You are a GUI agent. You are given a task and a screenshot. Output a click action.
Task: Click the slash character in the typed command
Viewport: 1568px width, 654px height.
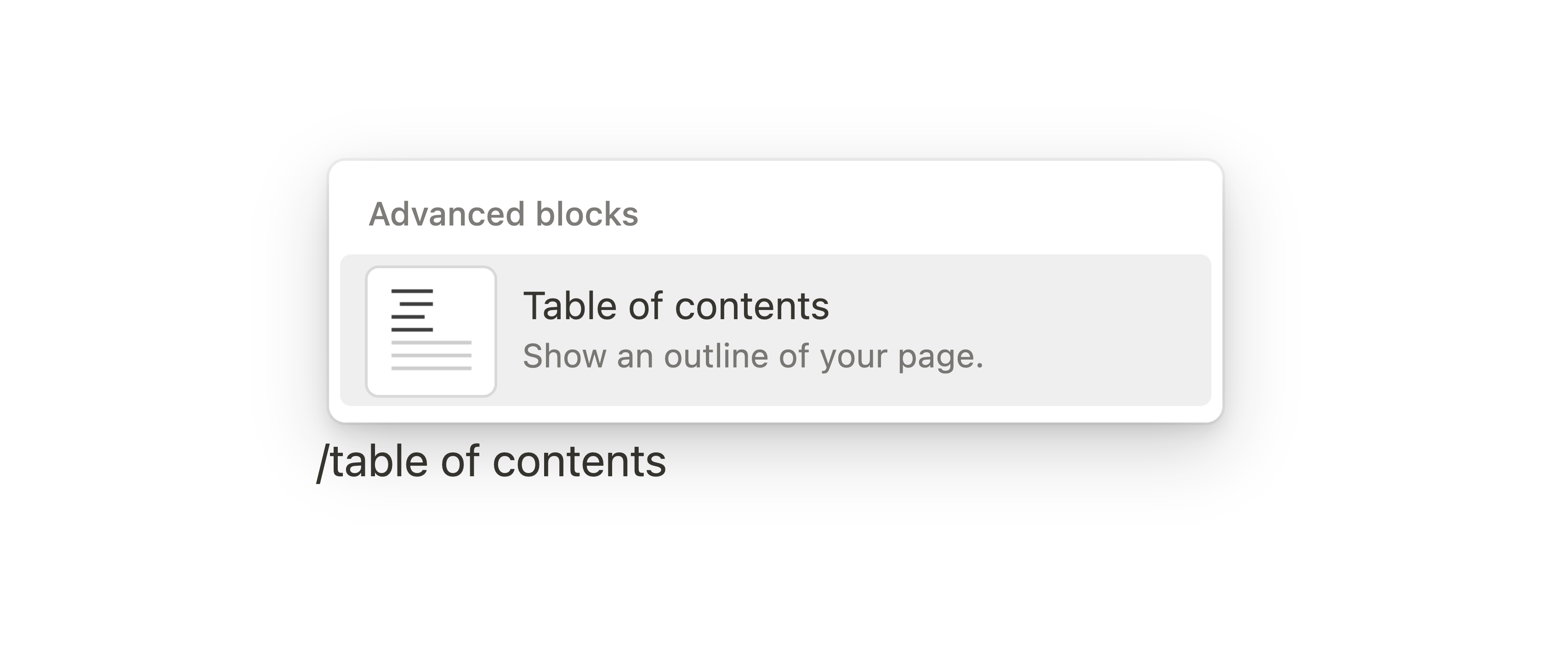pos(322,462)
